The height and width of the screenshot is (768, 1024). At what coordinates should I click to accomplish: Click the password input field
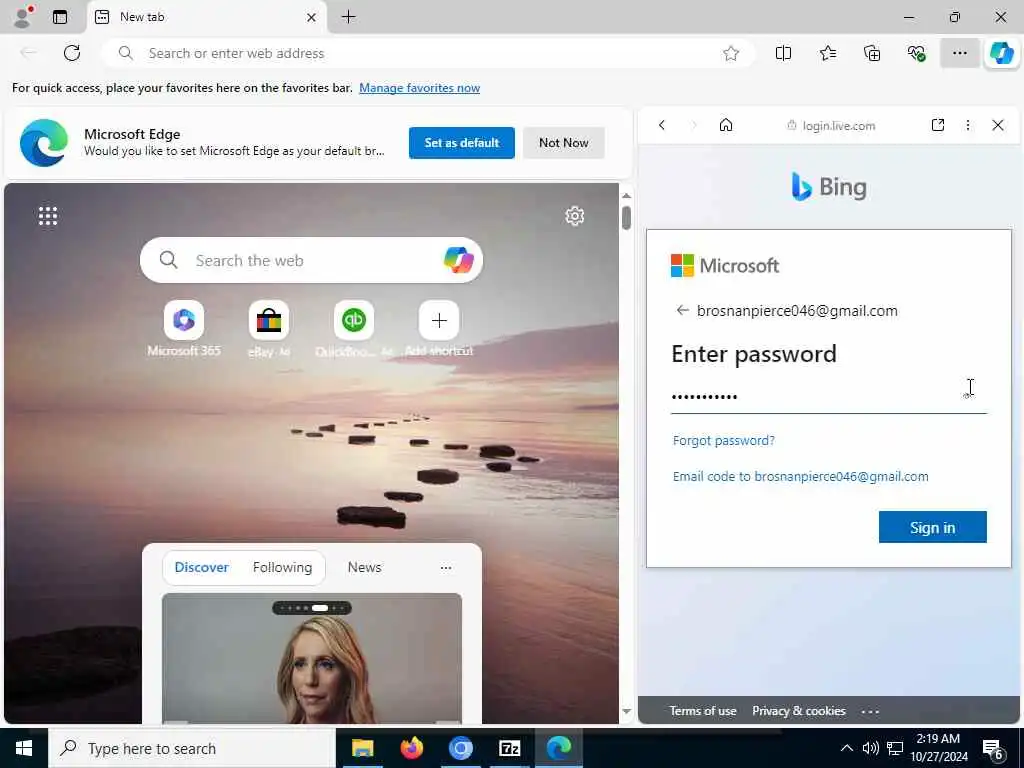pos(829,396)
